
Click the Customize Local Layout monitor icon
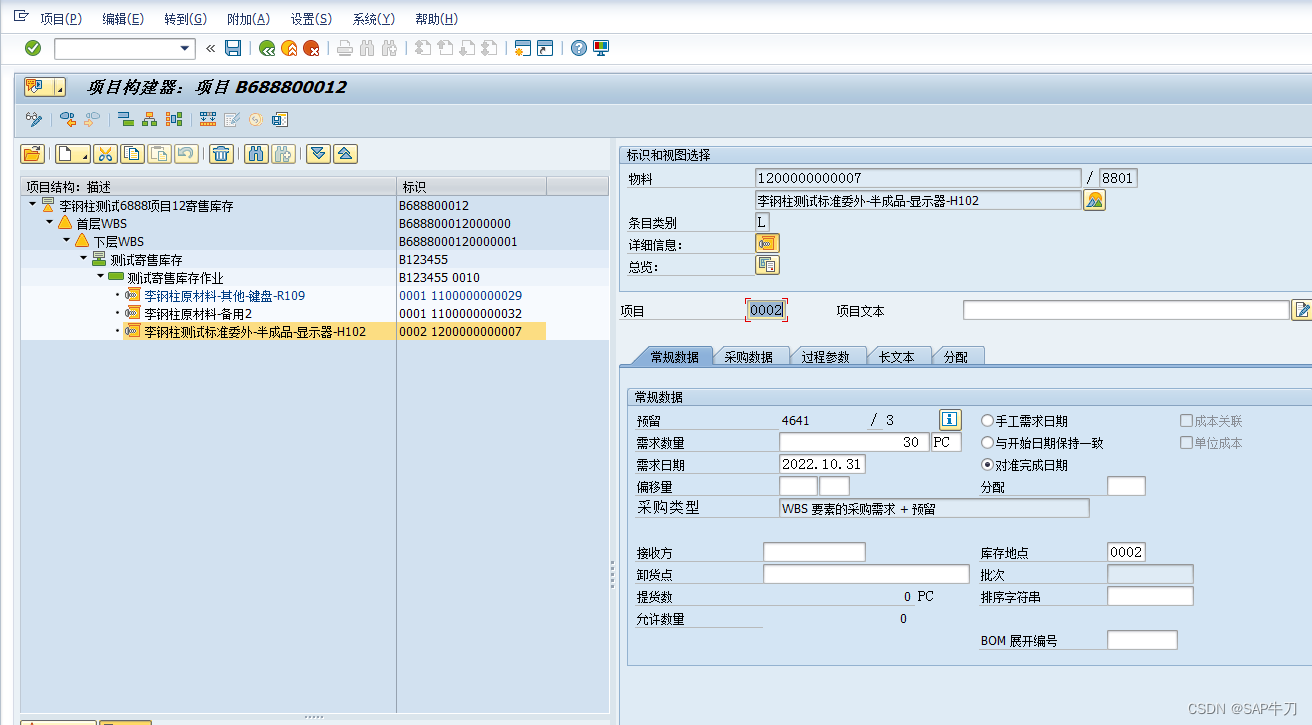coord(601,48)
